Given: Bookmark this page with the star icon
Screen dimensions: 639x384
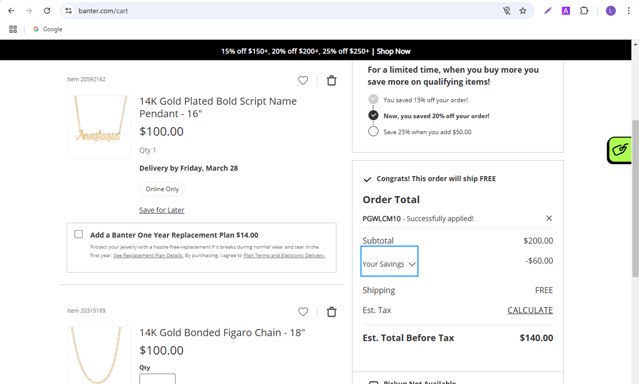Looking at the screenshot, I should point(523,11).
